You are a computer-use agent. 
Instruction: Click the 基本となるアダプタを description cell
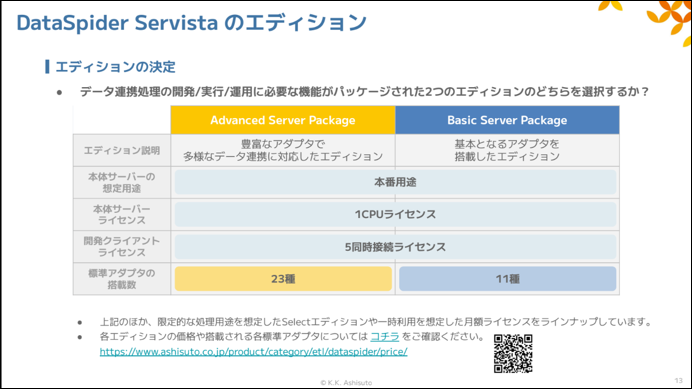click(x=507, y=150)
